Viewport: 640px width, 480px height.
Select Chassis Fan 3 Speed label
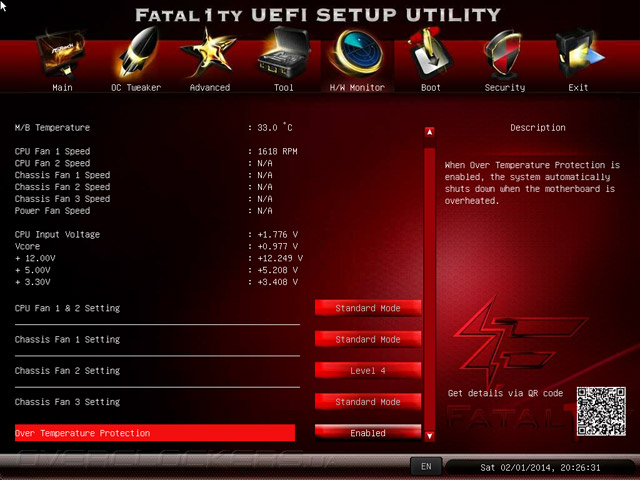coord(62,199)
